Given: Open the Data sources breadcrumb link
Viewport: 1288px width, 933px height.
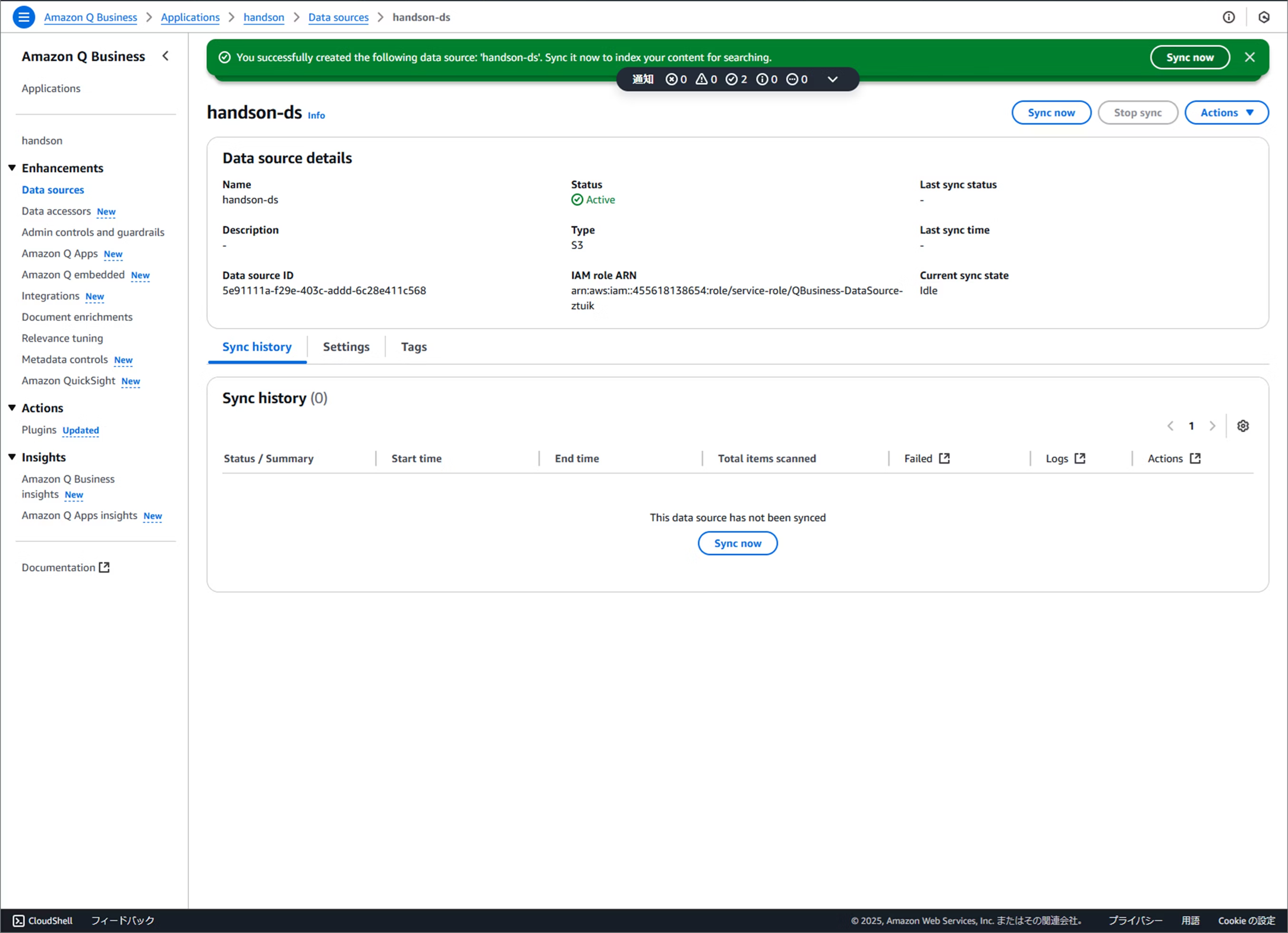Looking at the screenshot, I should click(x=338, y=17).
